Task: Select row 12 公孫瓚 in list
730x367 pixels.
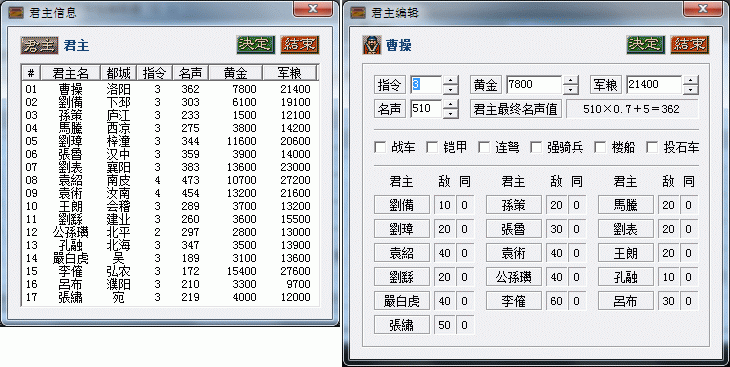Action: point(170,232)
